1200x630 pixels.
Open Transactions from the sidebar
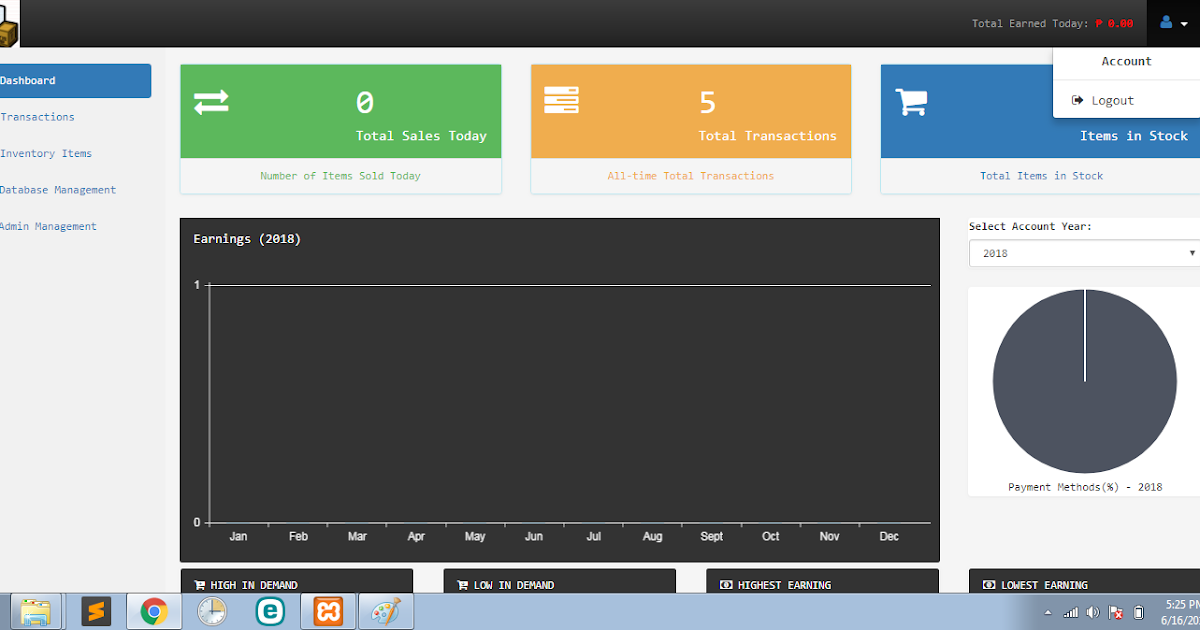[x=38, y=117]
